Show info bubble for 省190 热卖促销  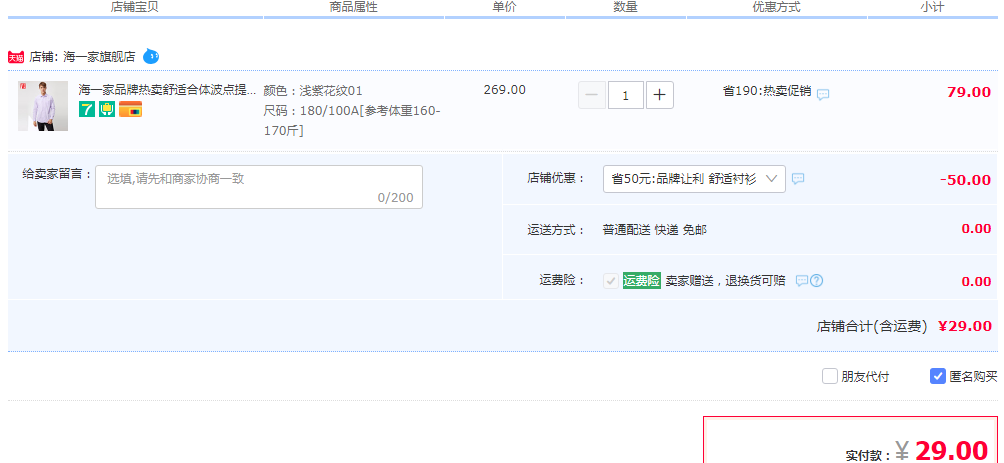[823, 94]
